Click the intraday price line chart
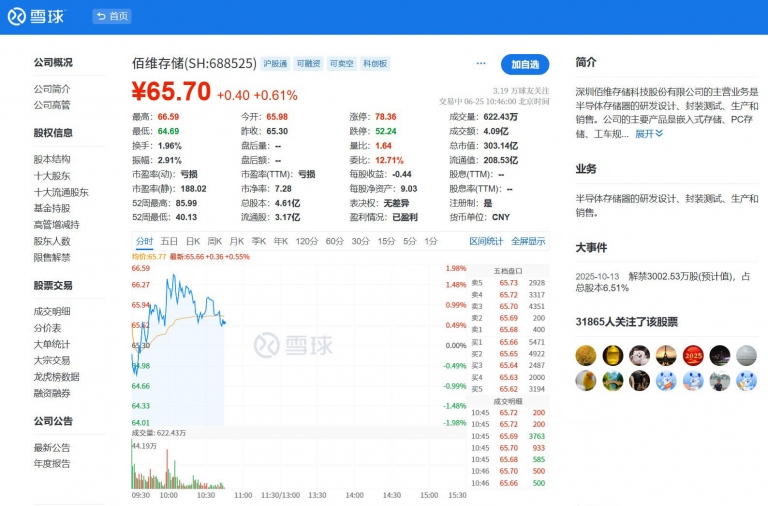 (x=299, y=345)
